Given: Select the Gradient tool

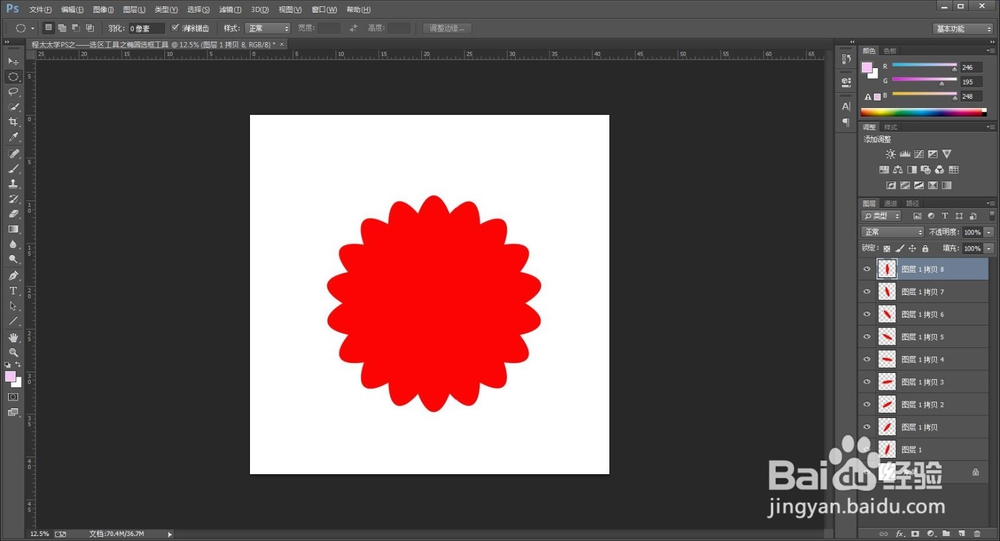Looking at the screenshot, I should [13, 229].
